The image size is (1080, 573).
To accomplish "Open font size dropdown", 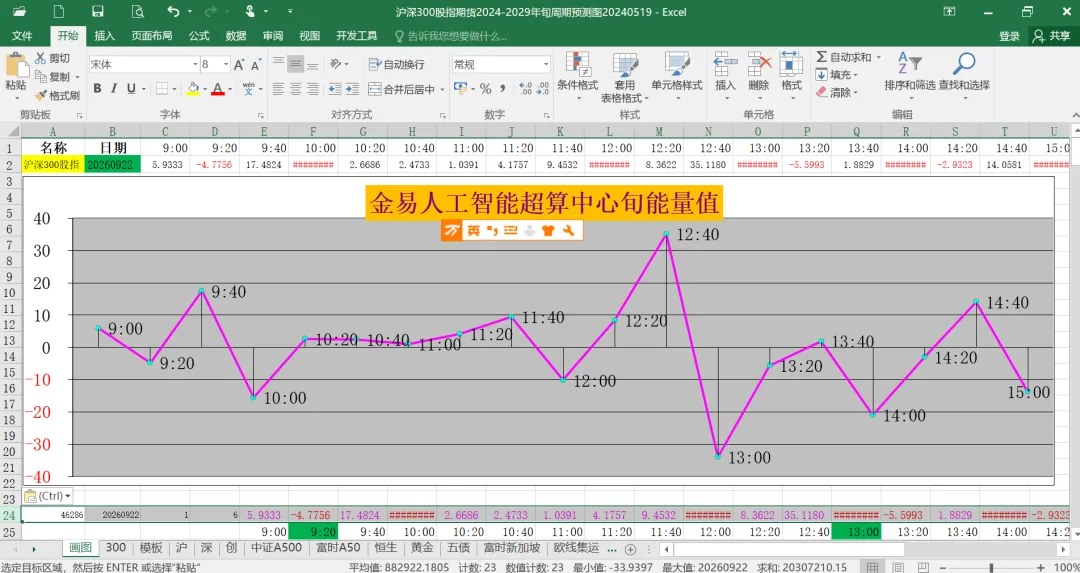I will pos(226,65).
